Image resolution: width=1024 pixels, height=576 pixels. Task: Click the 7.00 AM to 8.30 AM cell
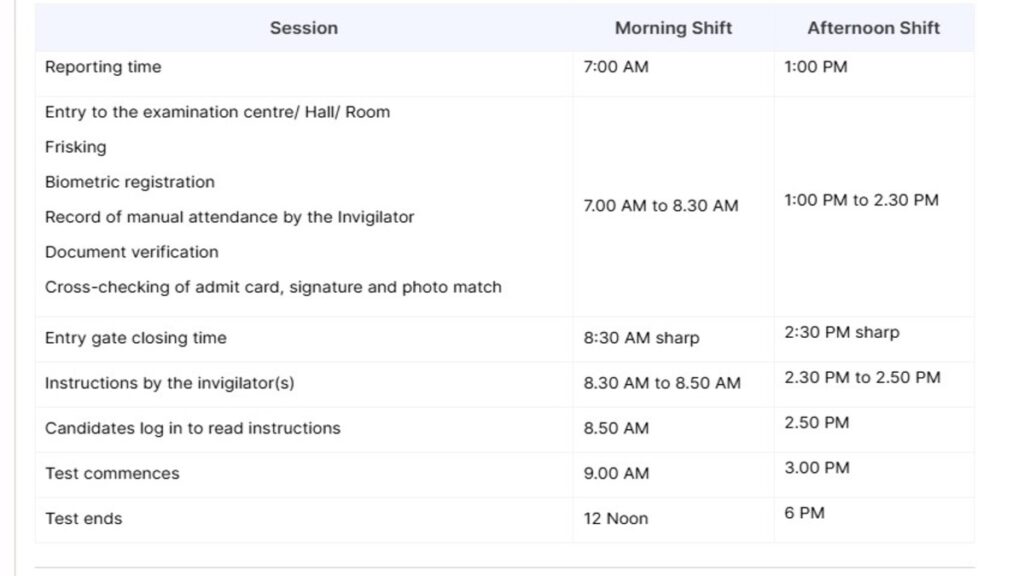[x=661, y=206]
